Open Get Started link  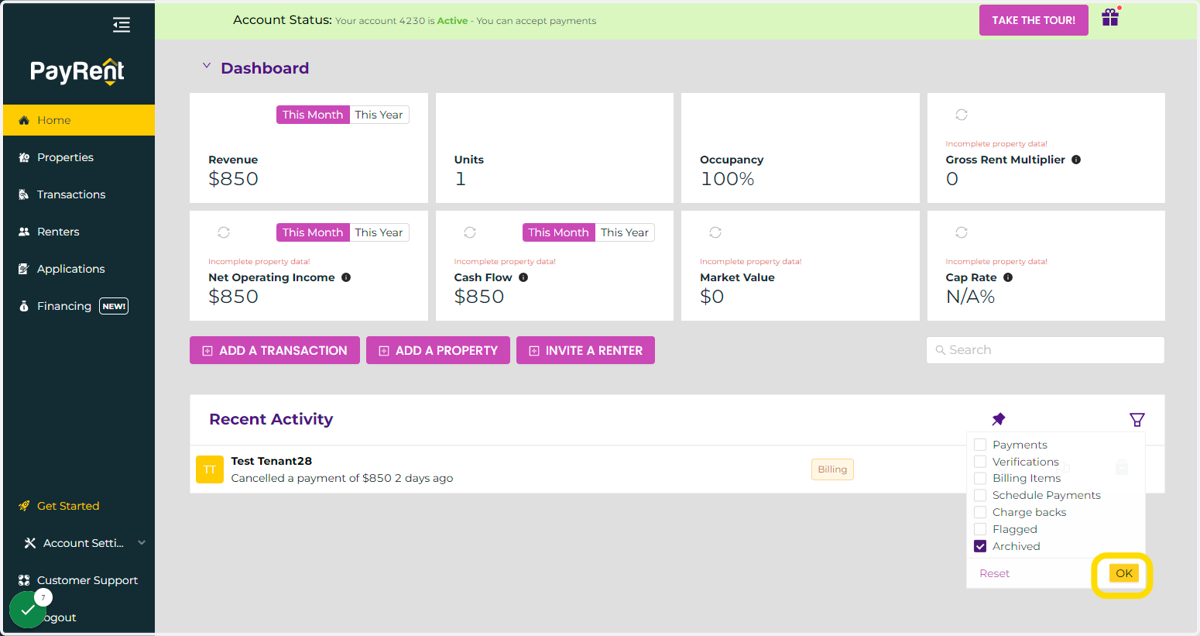pyautogui.click(x=68, y=506)
